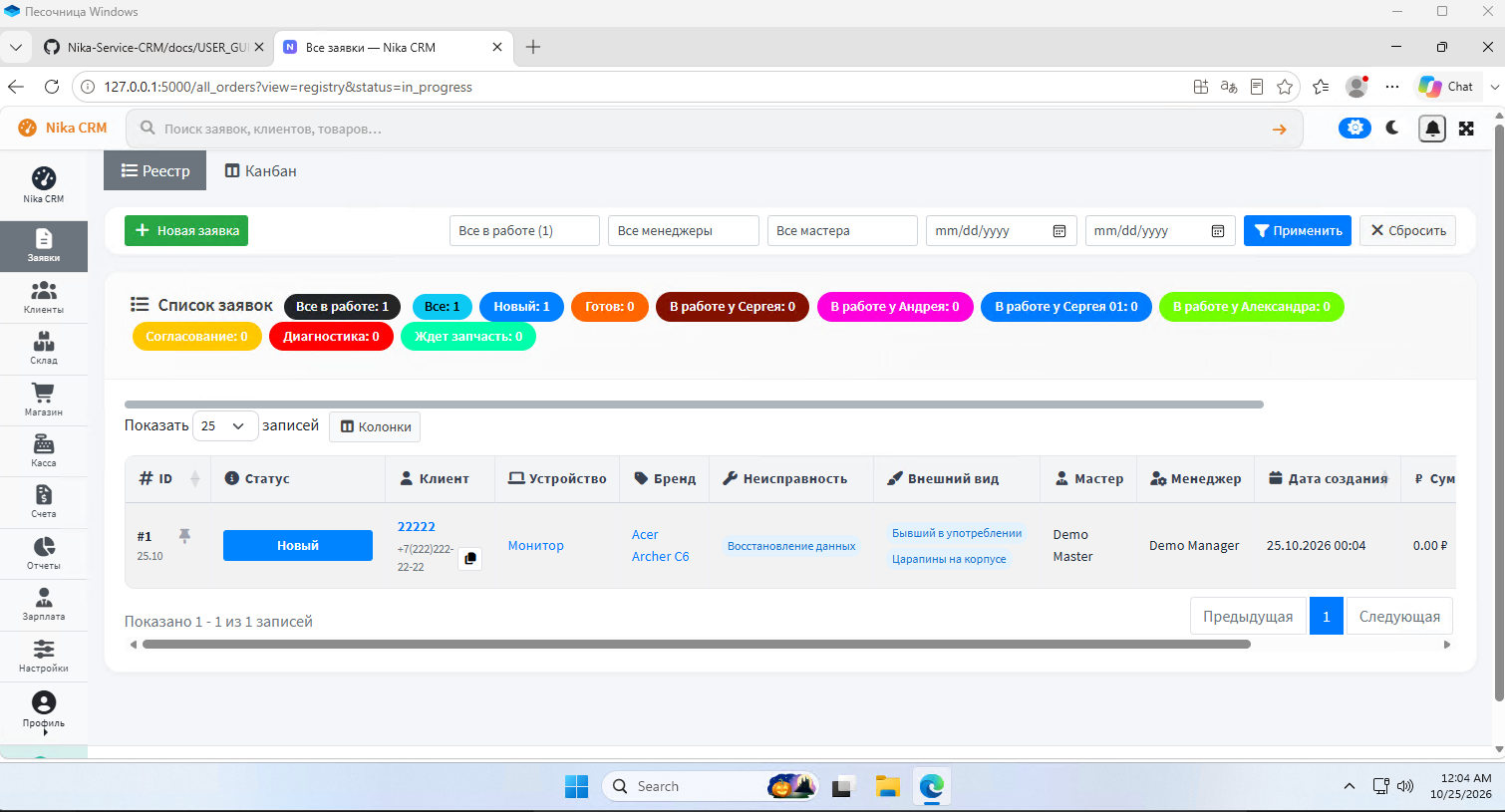Open calendar picker of first date field
Image resolution: width=1505 pixels, height=812 pixels.
pos(1059,231)
